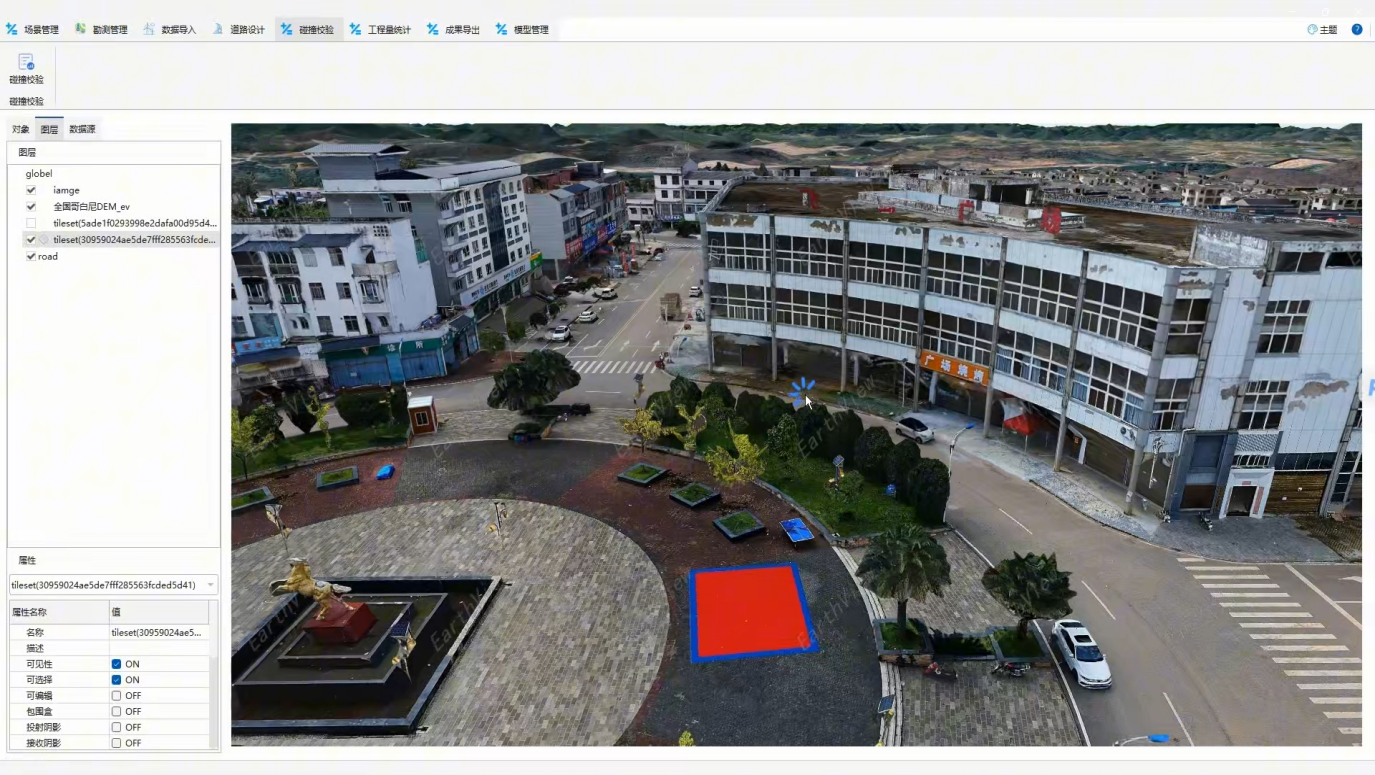Switch to the 成果导出 ribbon tab
Screen dimensions: 1375x775
click(454, 30)
